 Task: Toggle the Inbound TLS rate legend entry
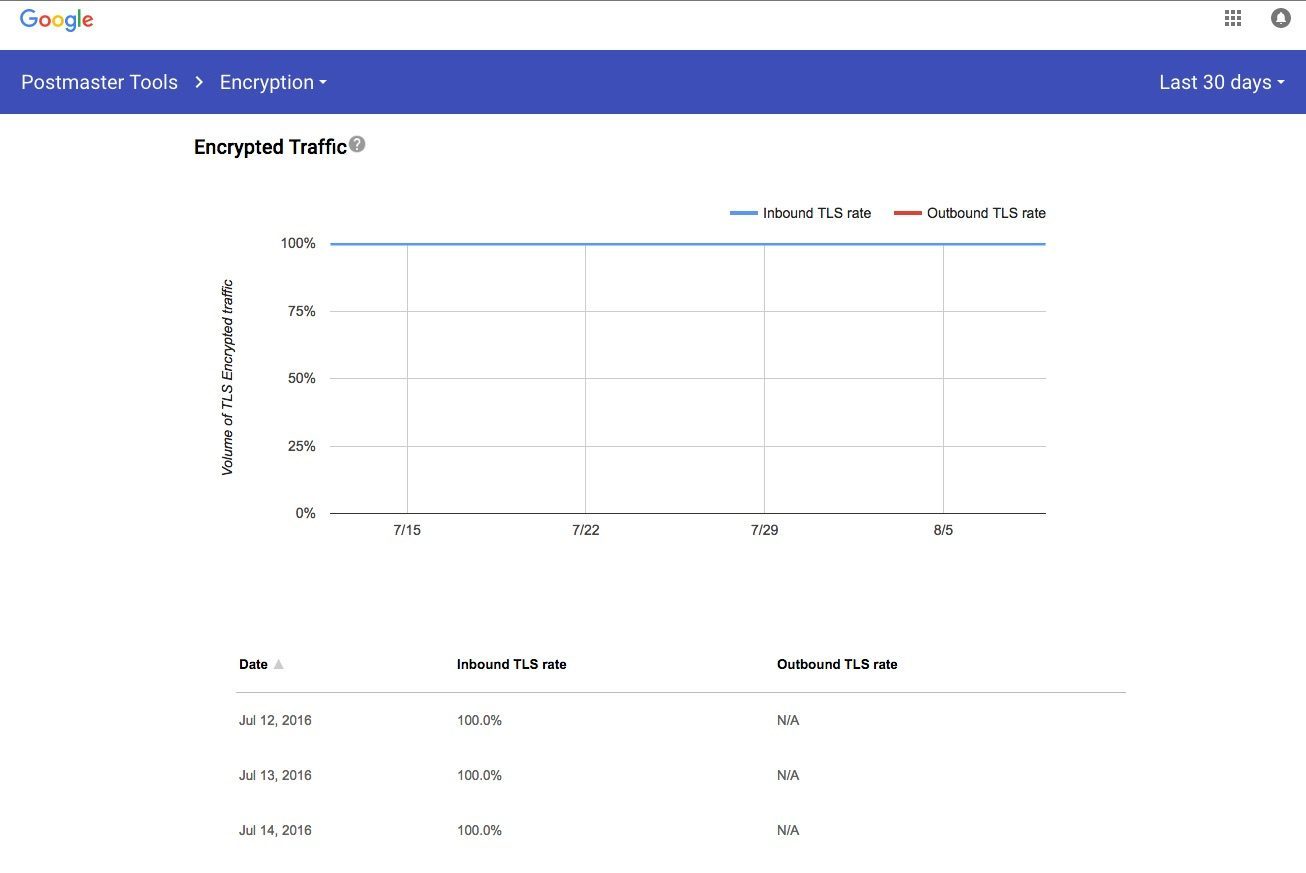coord(801,213)
